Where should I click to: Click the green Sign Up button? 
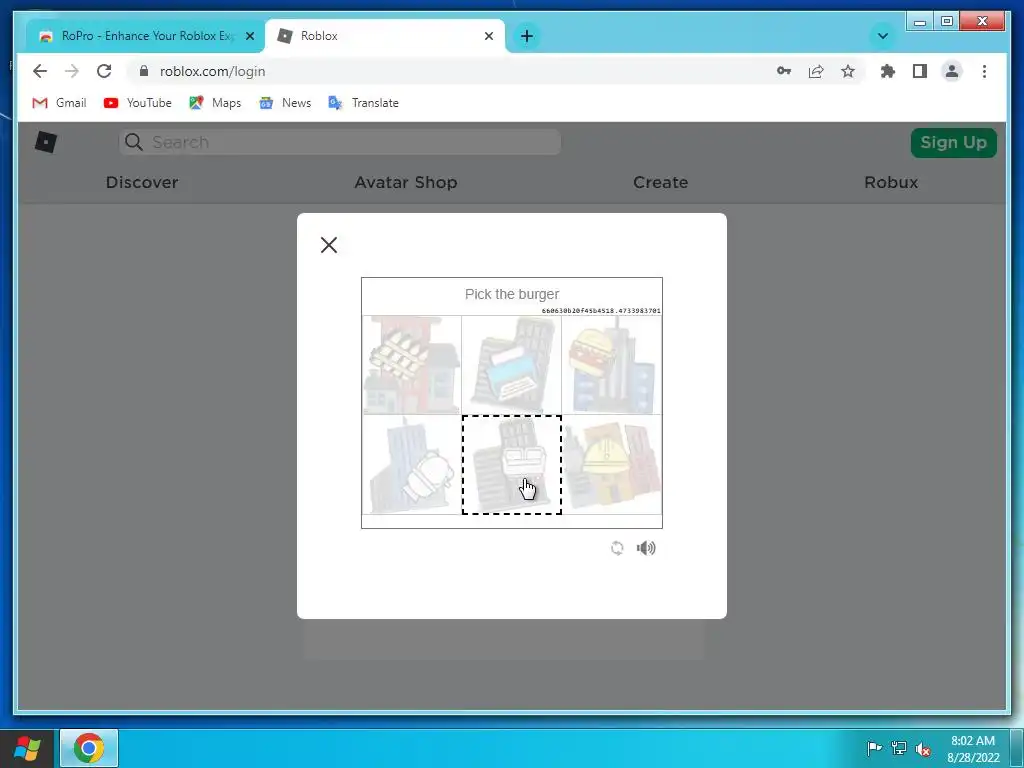click(x=953, y=142)
